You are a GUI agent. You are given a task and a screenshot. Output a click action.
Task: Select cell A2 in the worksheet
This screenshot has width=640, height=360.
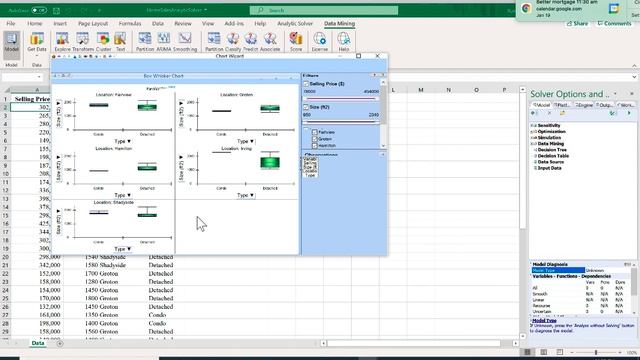point(31,107)
